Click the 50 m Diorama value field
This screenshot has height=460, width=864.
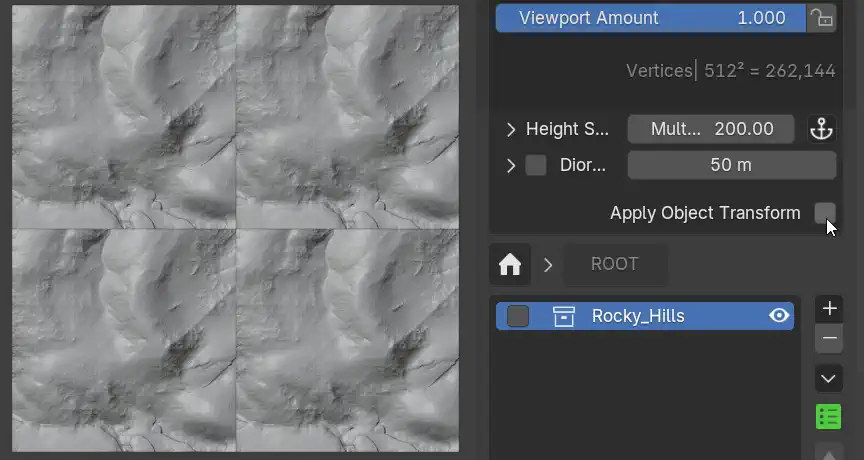(x=731, y=165)
